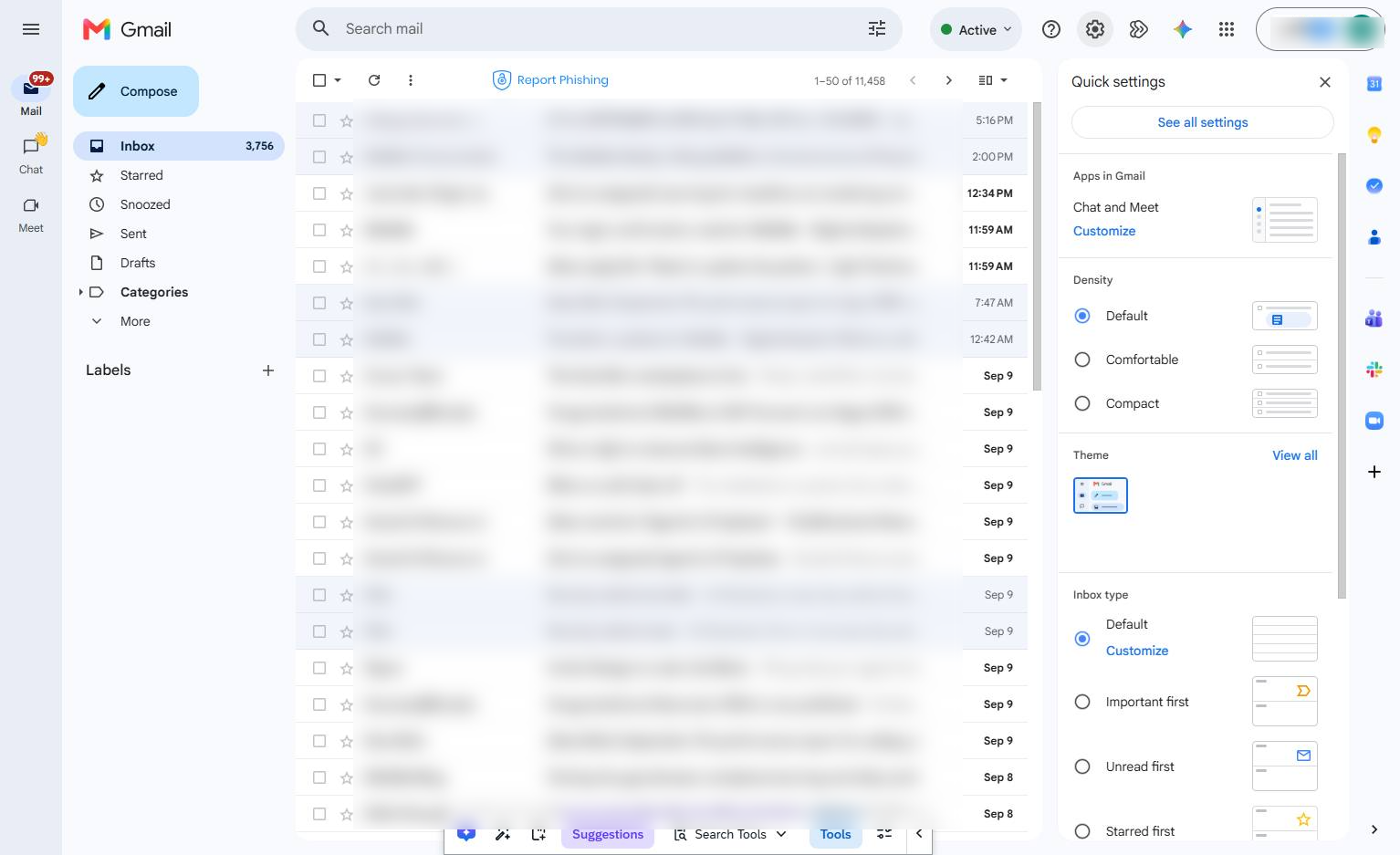The image size is (1400, 855).
Task: Get add-ons with the plus icon
Action: [1374, 472]
